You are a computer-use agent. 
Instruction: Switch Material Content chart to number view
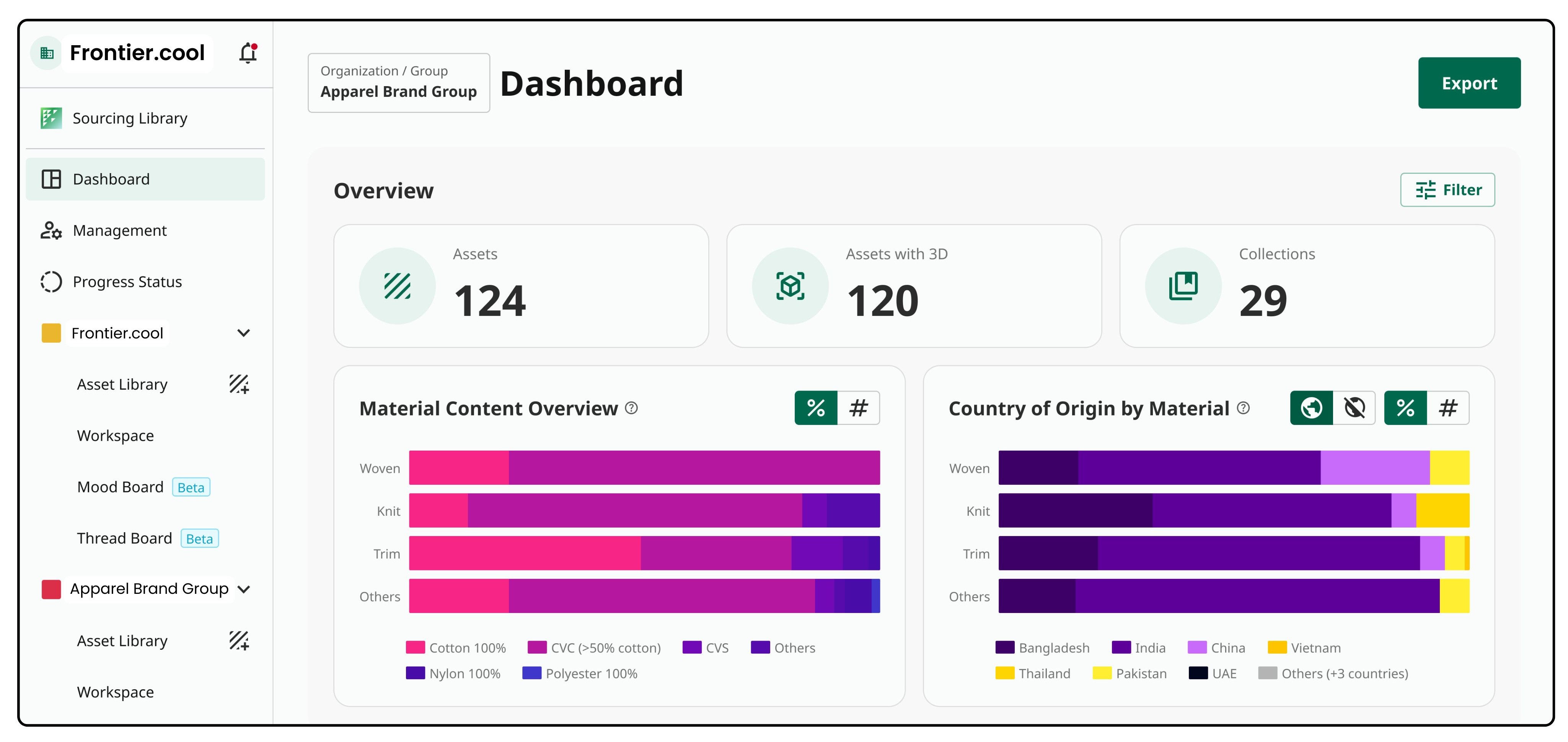(x=858, y=407)
